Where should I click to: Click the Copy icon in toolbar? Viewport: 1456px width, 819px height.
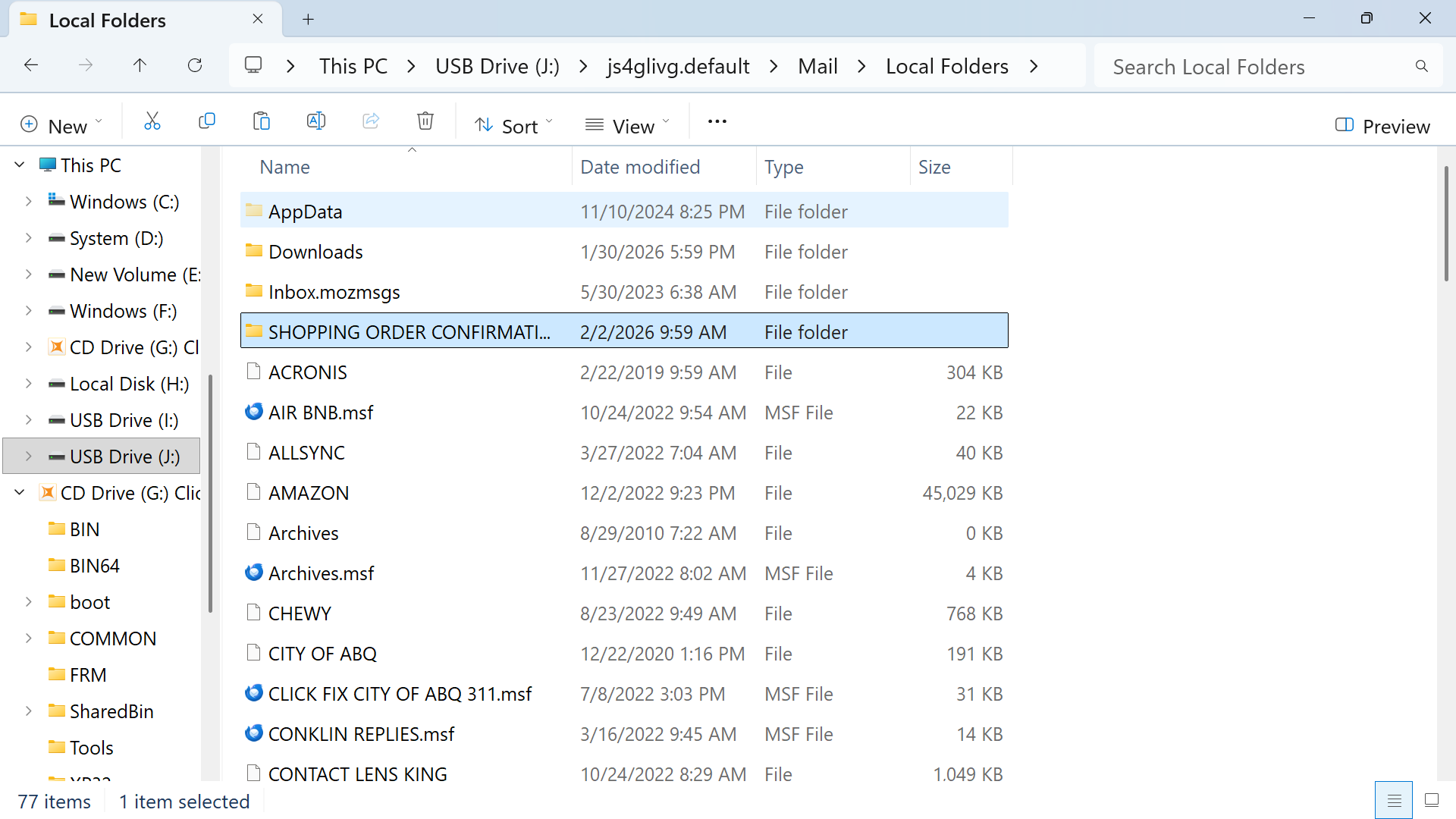point(207,122)
